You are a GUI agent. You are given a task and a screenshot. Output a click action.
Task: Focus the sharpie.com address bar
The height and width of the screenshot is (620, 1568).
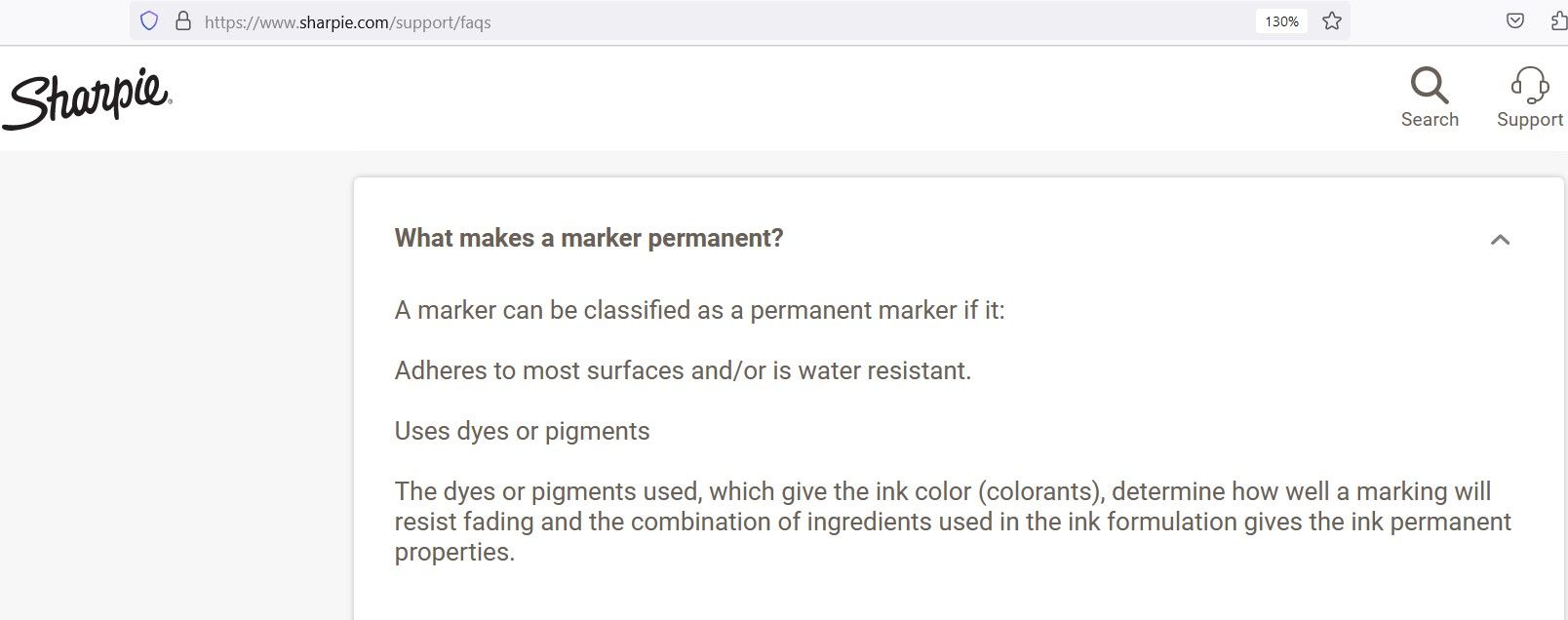(683, 21)
